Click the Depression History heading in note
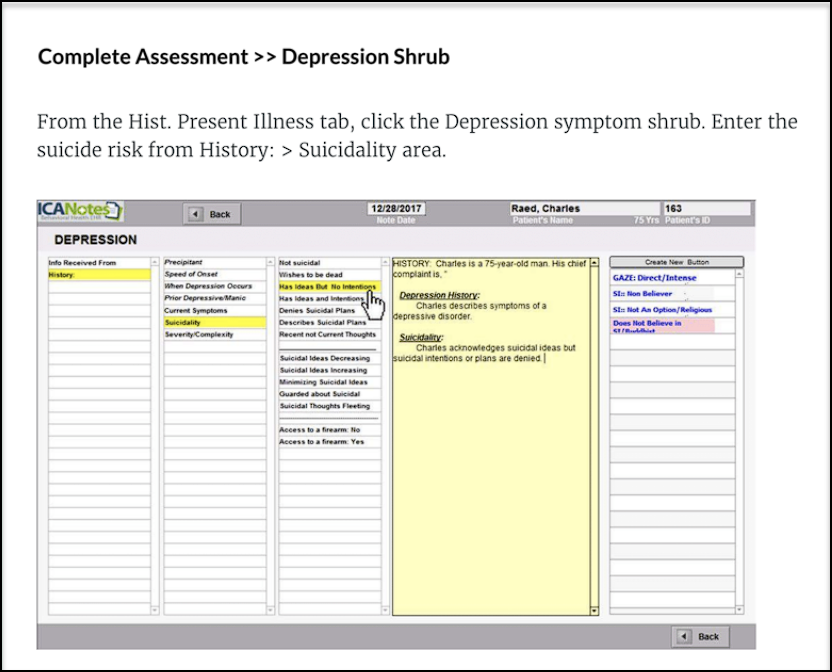 (x=439, y=295)
